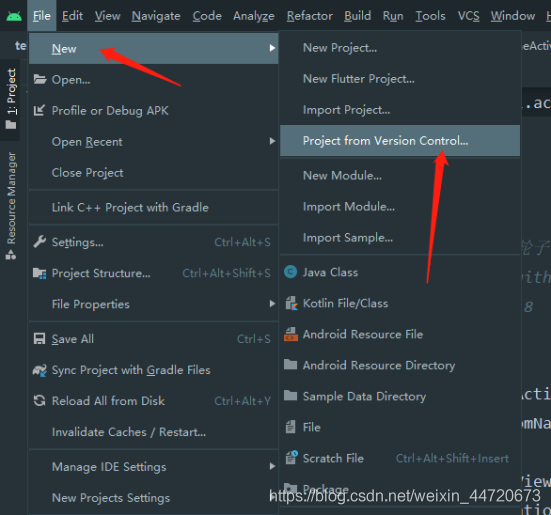Select Import Module... entry
Screen dimensions: 551x515
tap(400, 206)
